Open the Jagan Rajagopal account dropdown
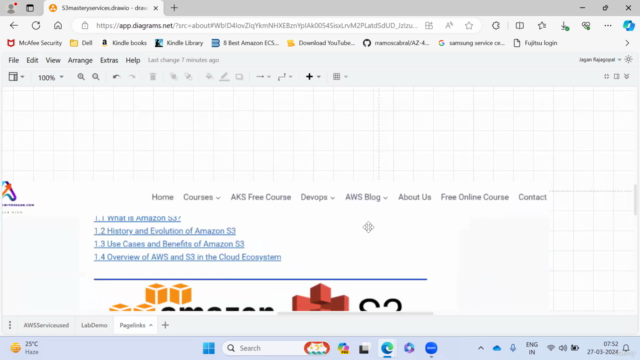Image resolution: width=640 pixels, height=360 pixels. (x=600, y=60)
